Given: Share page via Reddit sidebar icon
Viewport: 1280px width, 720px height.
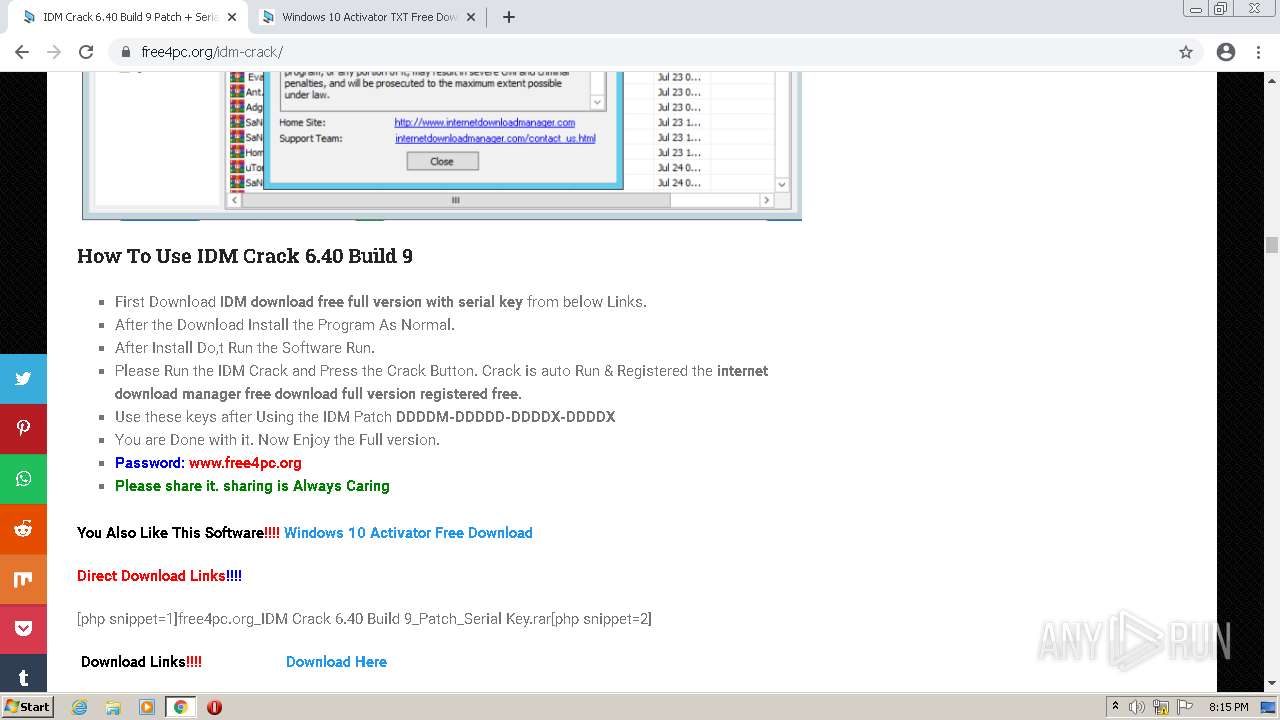Looking at the screenshot, I should pos(23,529).
